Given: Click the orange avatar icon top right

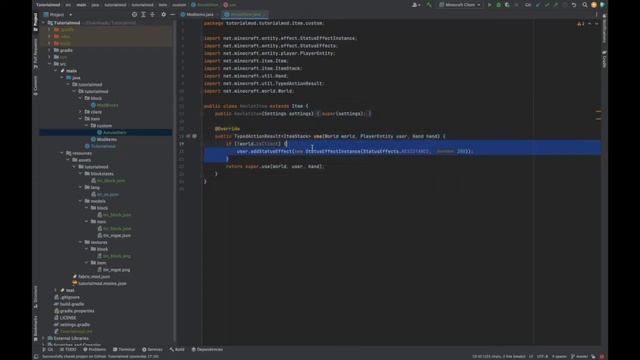Looking at the screenshot, I should (594, 5).
